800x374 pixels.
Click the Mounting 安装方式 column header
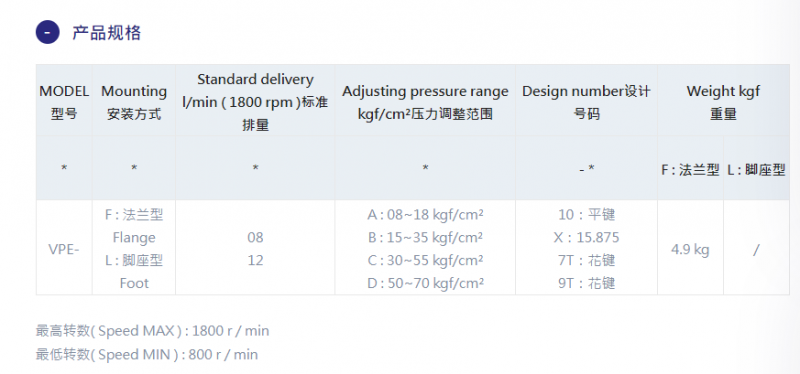134,103
